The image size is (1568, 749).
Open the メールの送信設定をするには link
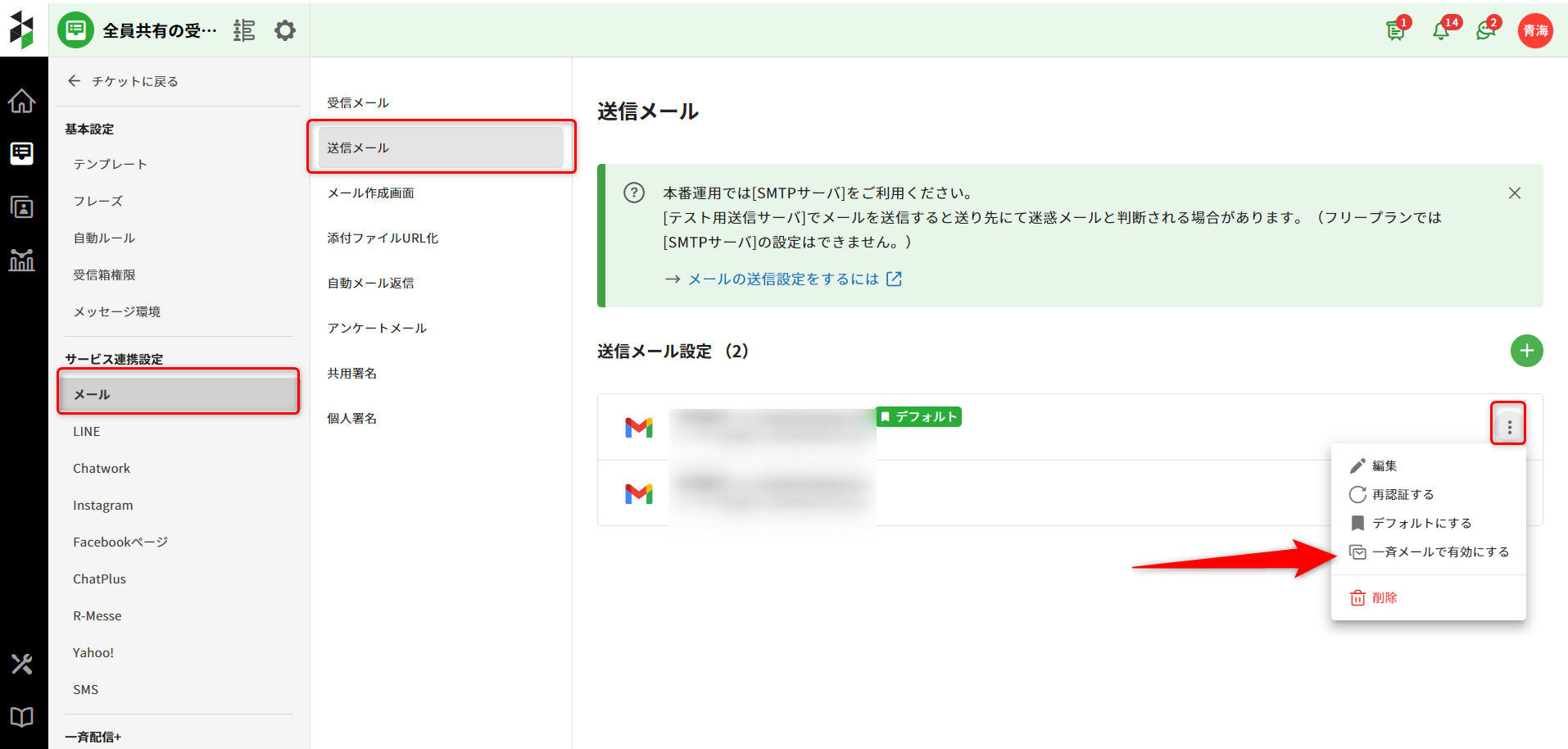(x=783, y=279)
